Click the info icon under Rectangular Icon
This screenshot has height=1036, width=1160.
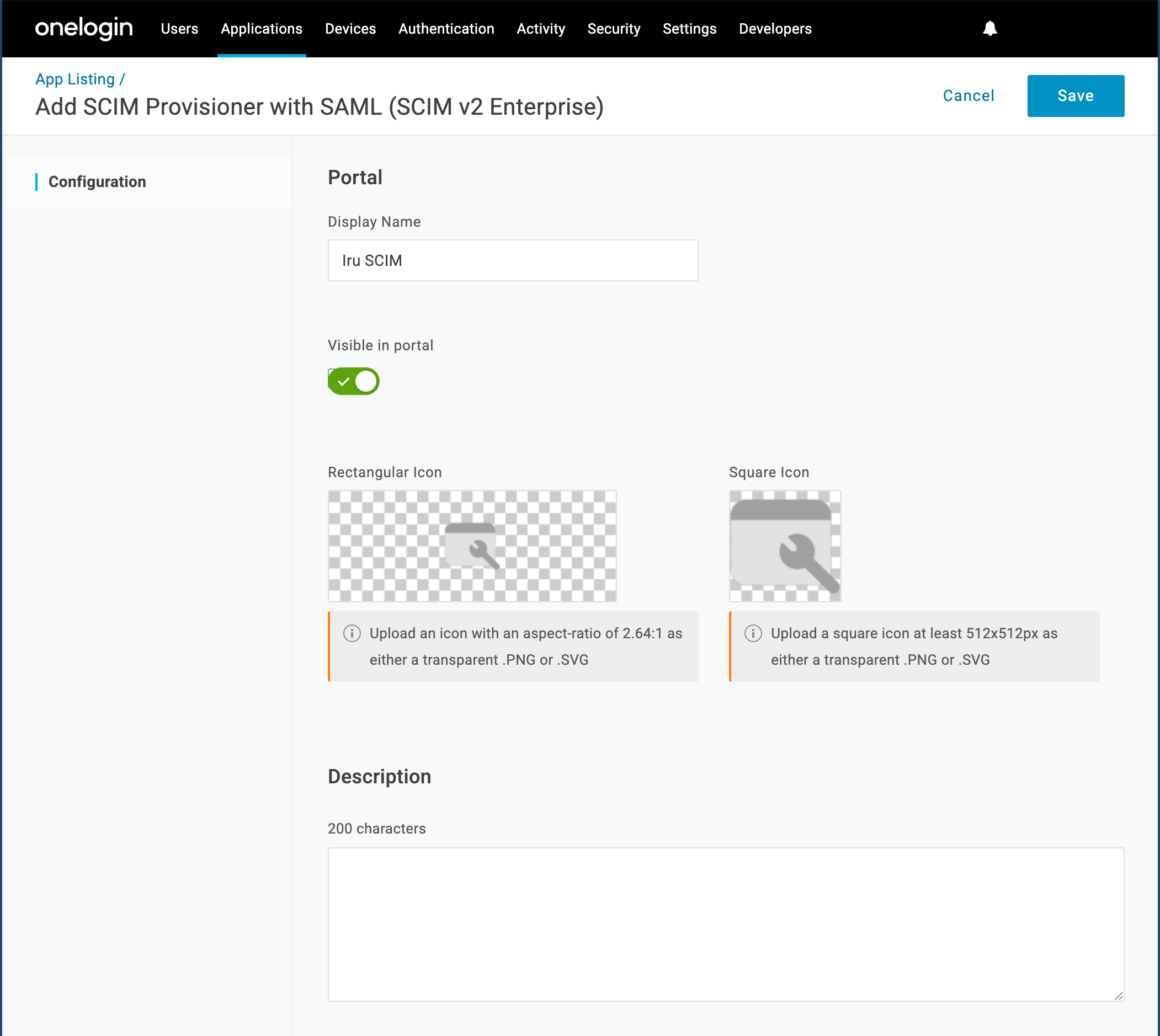[352, 633]
